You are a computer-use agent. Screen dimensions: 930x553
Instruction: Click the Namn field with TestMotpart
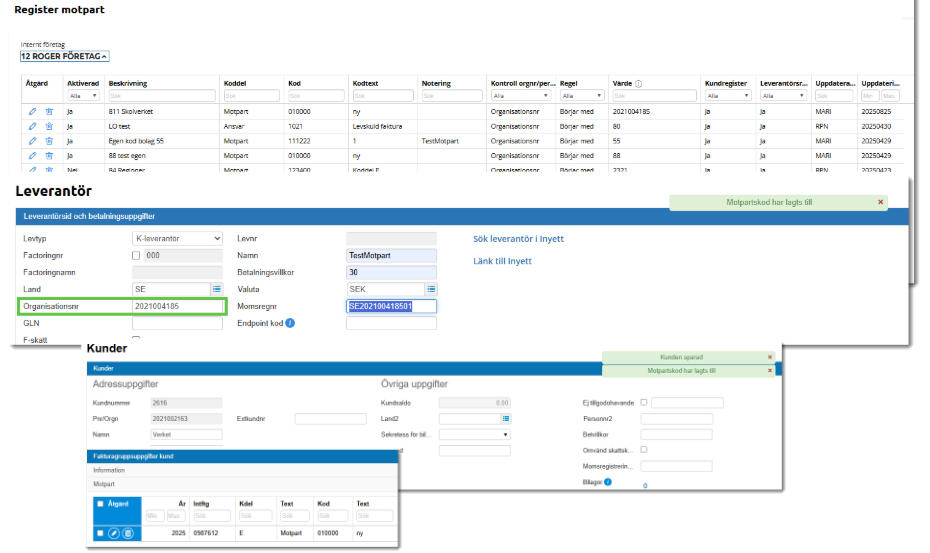click(x=391, y=256)
